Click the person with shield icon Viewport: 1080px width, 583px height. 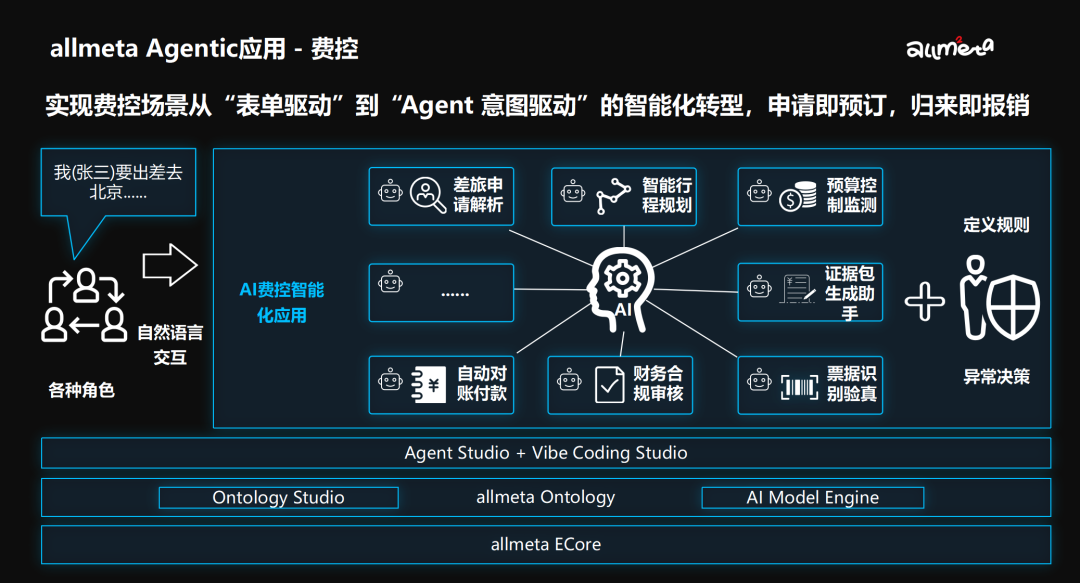999,298
